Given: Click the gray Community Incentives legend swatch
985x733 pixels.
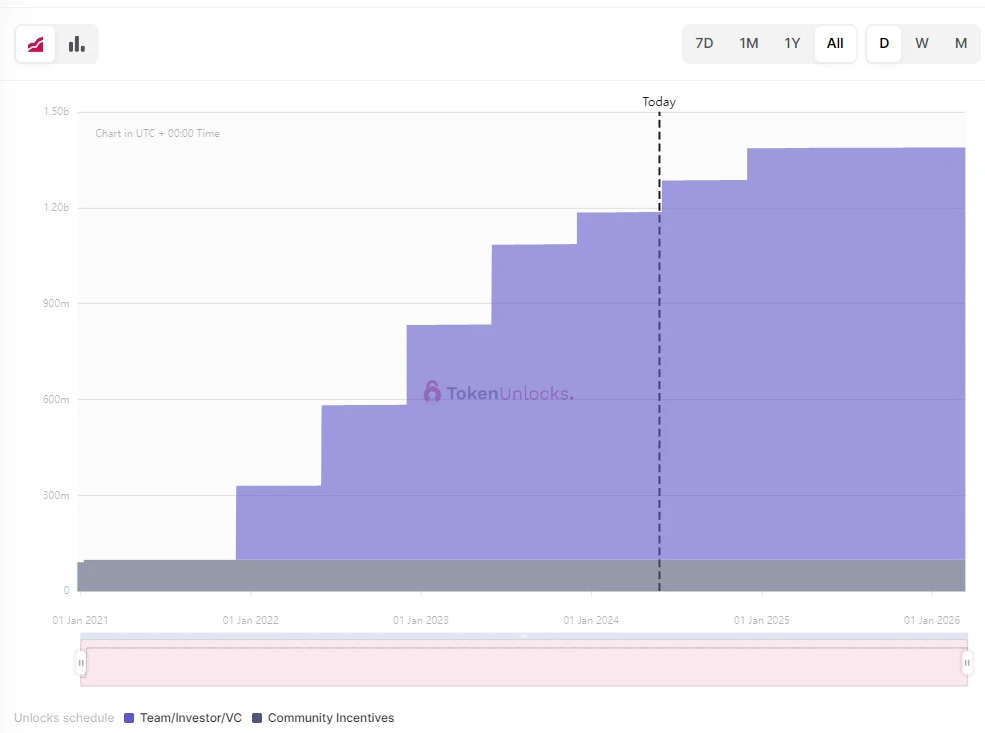Looking at the screenshot, I should click(257, 718).
